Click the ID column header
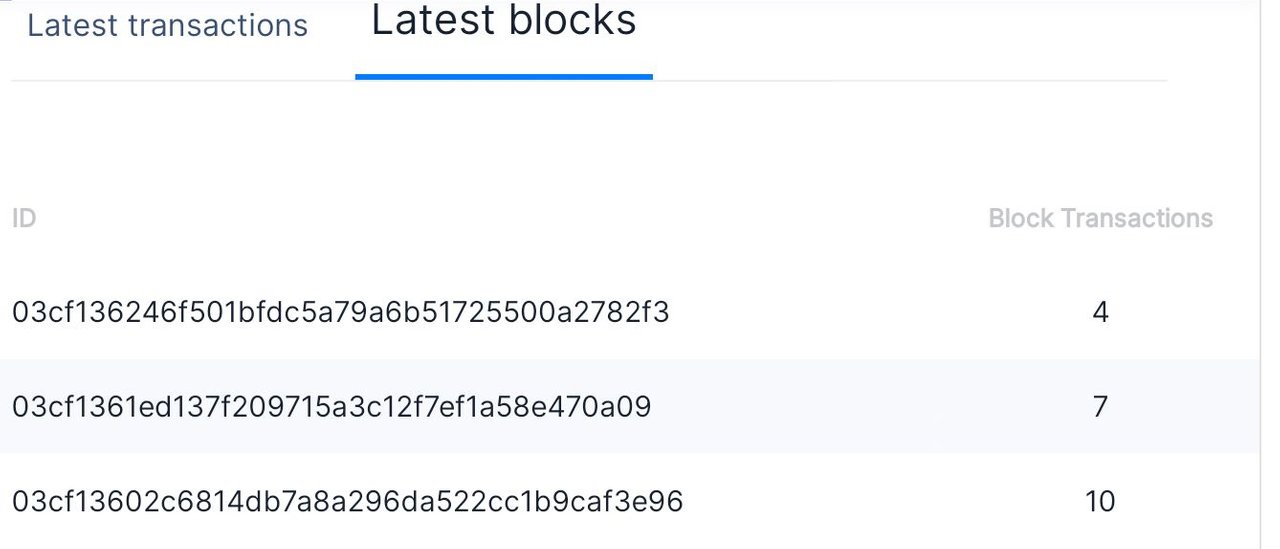This screenshot has height=549, width=1280. click(x=24, y=218)
